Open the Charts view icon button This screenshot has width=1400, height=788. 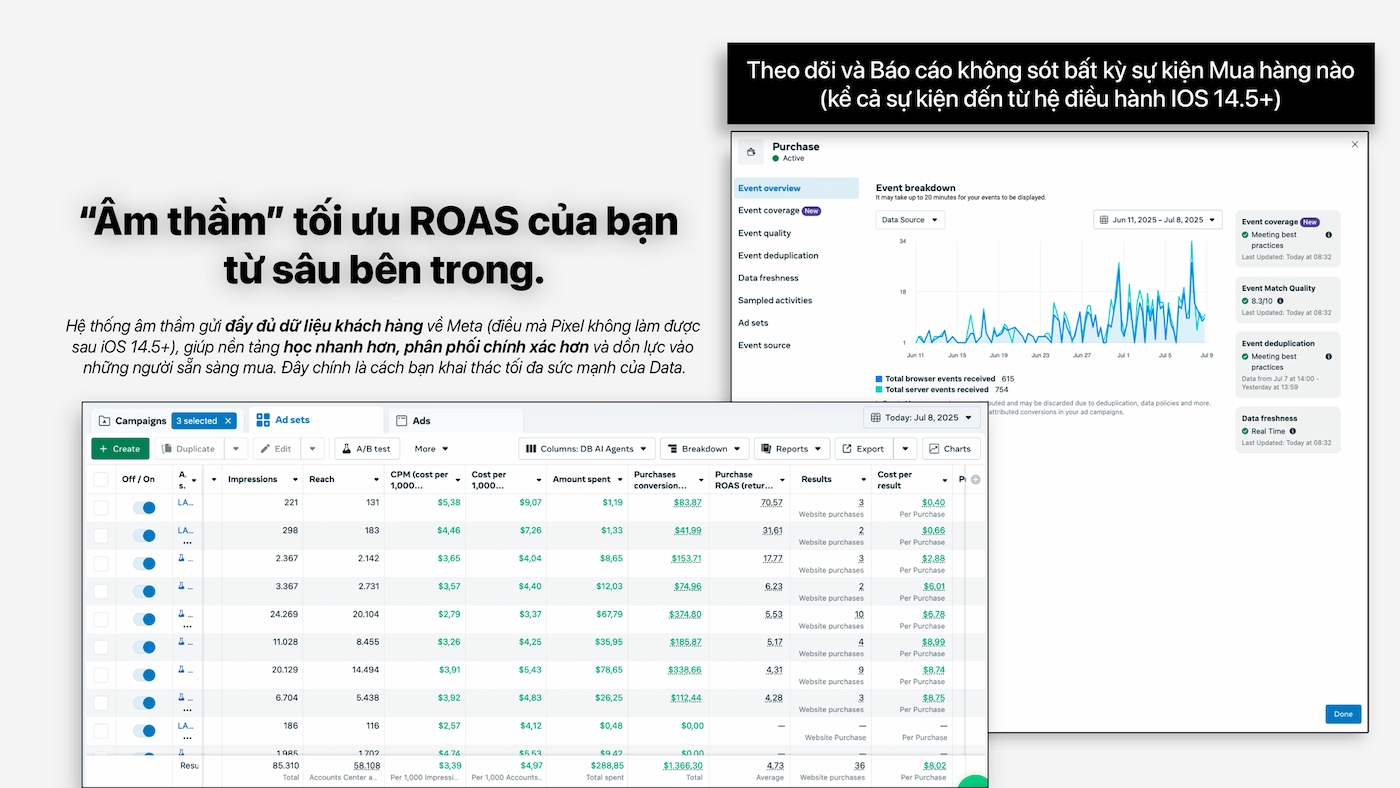pos(949,449)
